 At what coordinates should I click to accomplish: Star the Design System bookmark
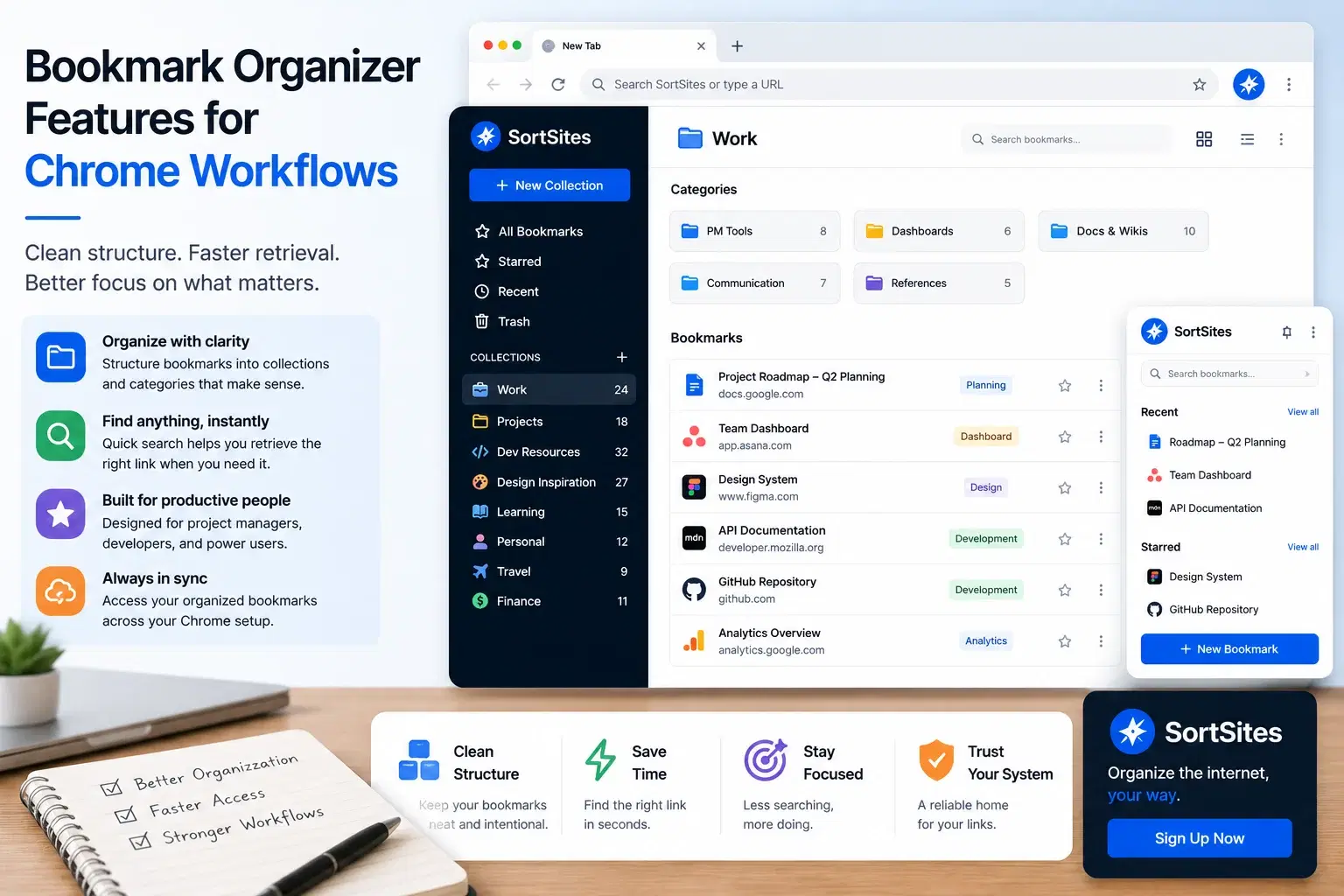click(1065, 487)
